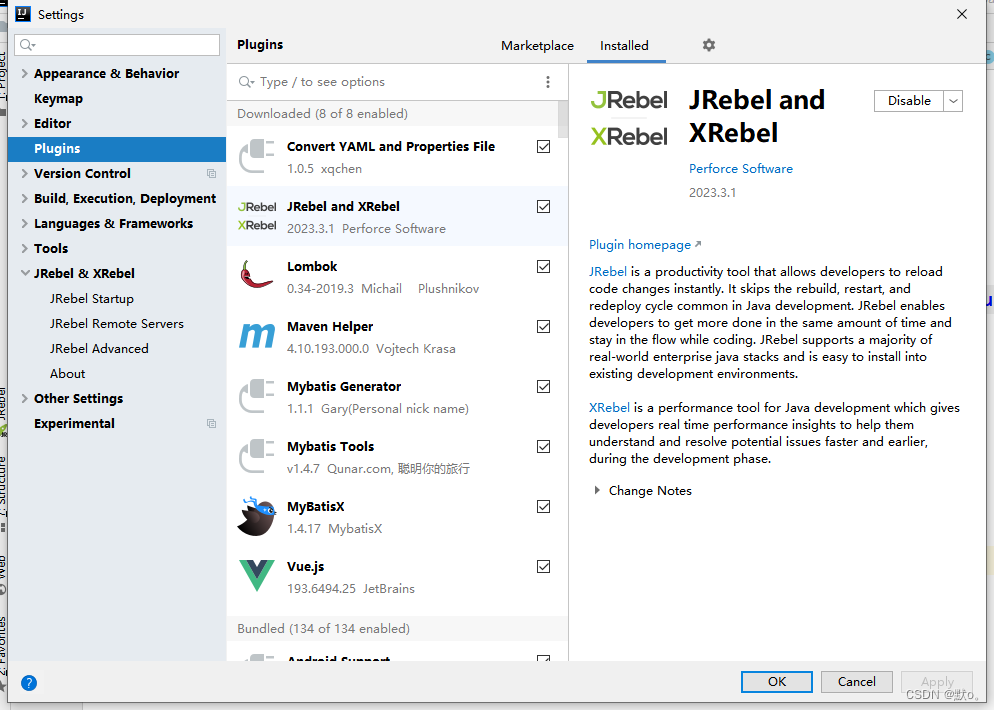Toggle the Maven Helper plugin checkbox

click(x=543, y=326)
